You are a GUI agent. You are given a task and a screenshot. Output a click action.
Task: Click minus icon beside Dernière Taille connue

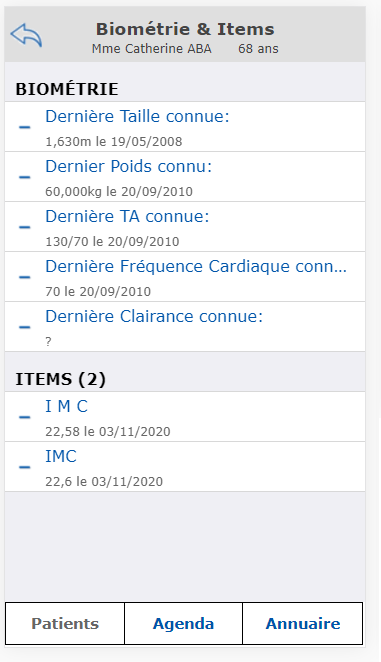pos(24,127)
